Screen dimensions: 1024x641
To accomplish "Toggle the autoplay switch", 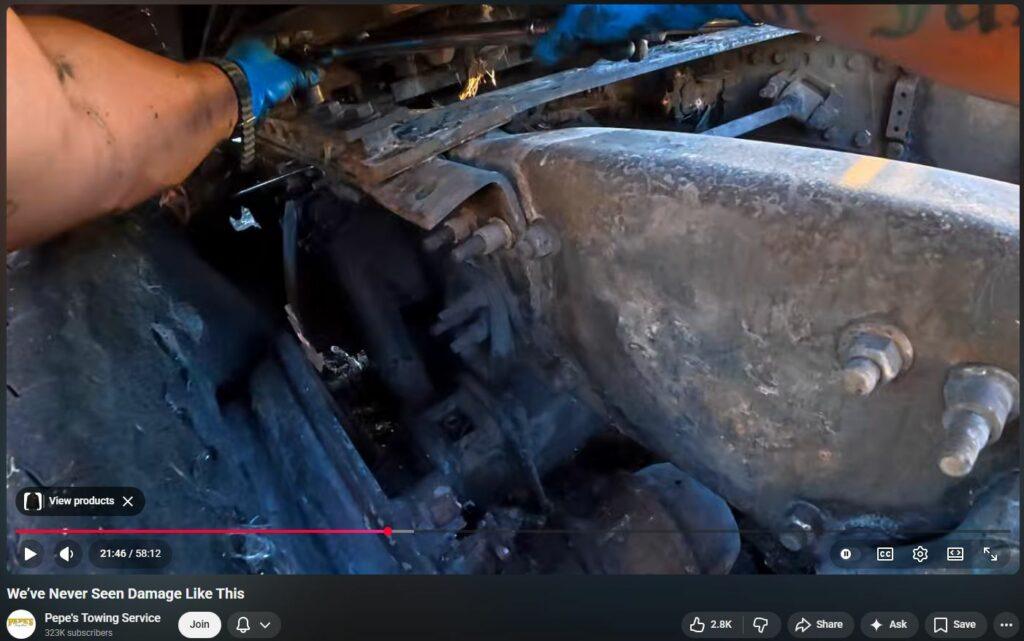I will [x=847, y=553].
